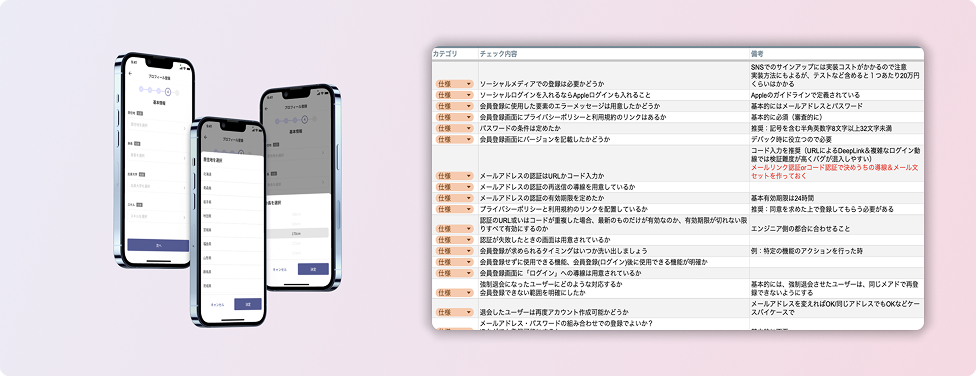The height and width of the screenshot is (376, 976).
Task: Open 仕様 dropdown for URLかコード入力か row
Action: (x=454, y=176)
